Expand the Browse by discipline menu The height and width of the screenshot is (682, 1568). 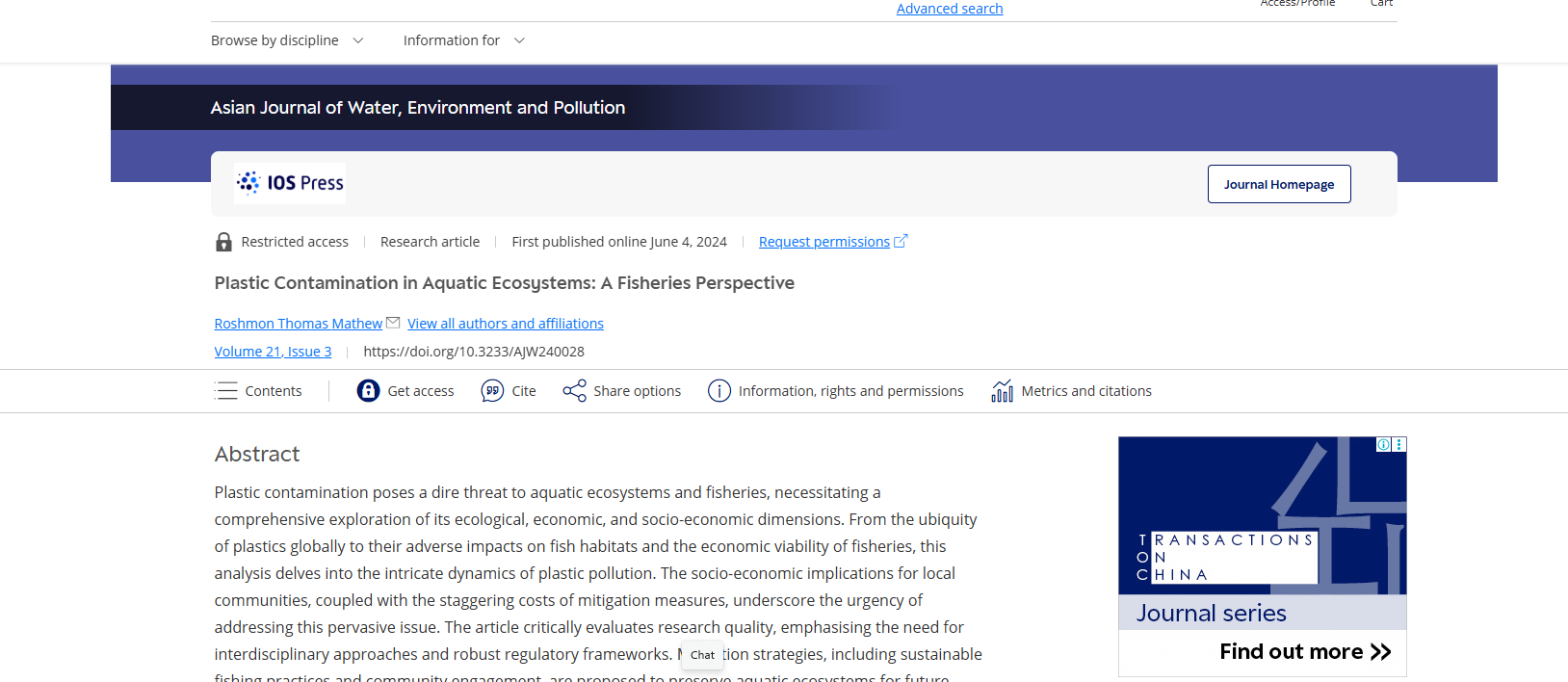287,40
